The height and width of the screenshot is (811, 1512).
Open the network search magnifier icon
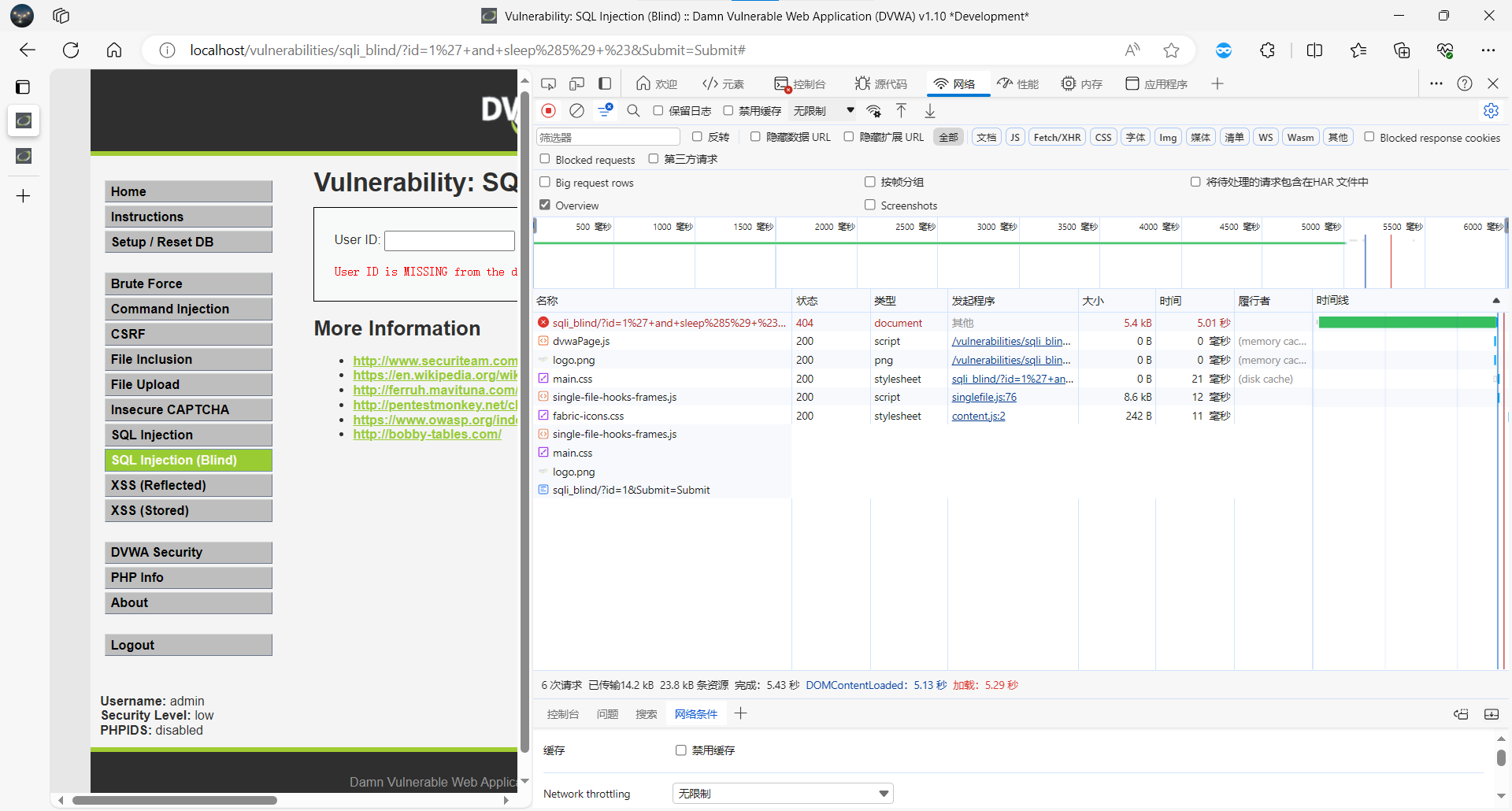[633, 111]
